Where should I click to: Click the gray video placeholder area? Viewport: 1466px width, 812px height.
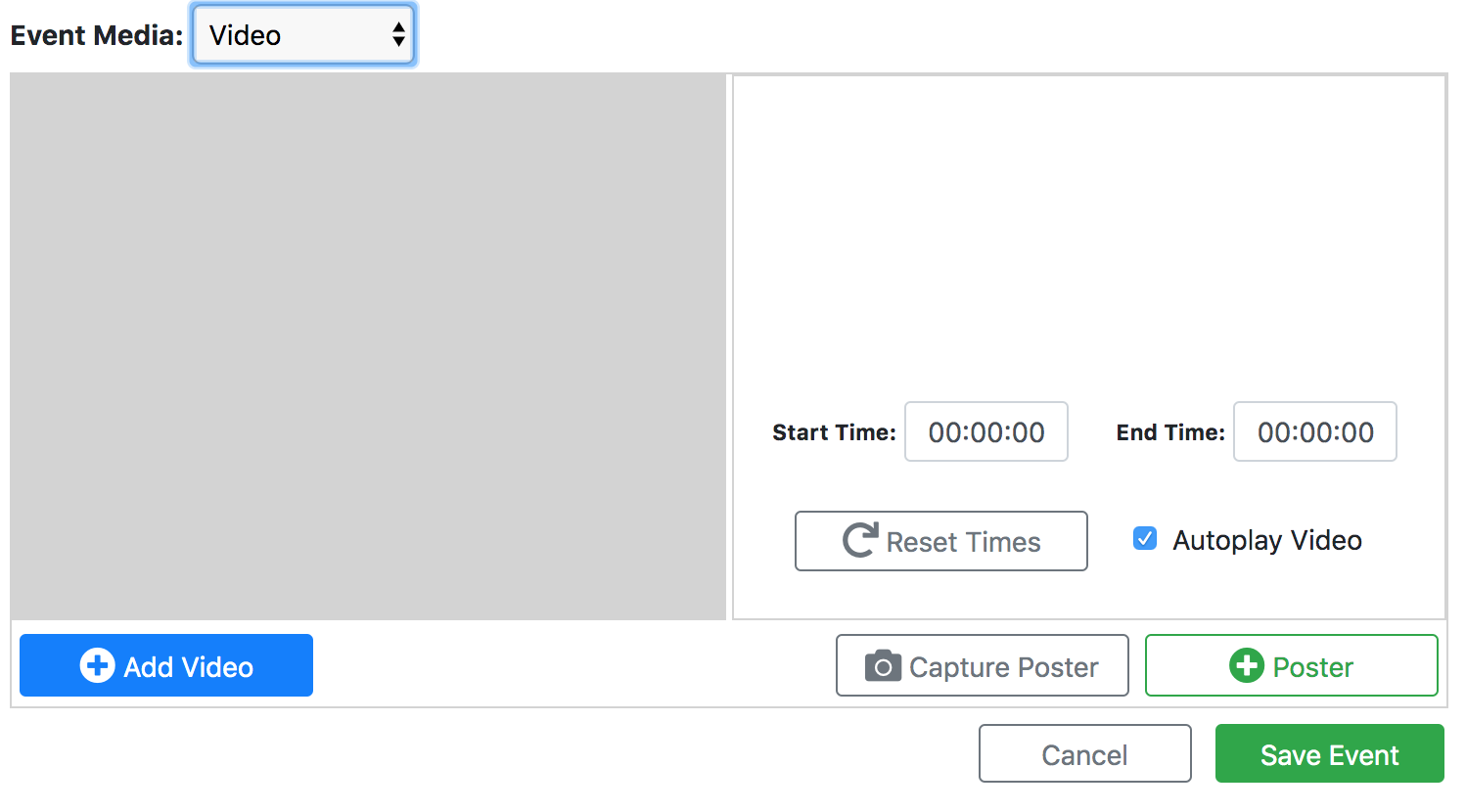tap(368, 346)
